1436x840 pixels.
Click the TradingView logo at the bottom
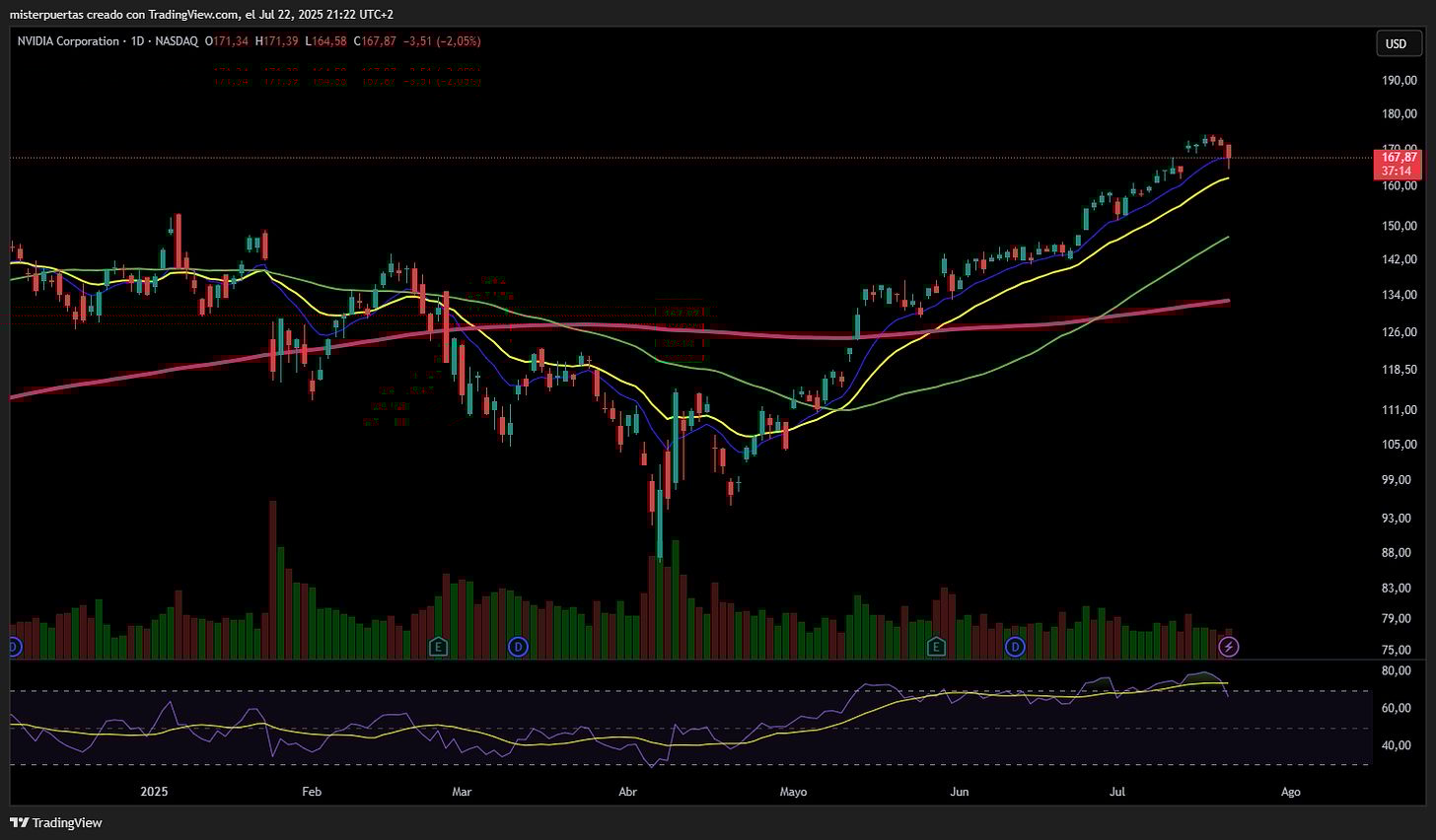56,822
